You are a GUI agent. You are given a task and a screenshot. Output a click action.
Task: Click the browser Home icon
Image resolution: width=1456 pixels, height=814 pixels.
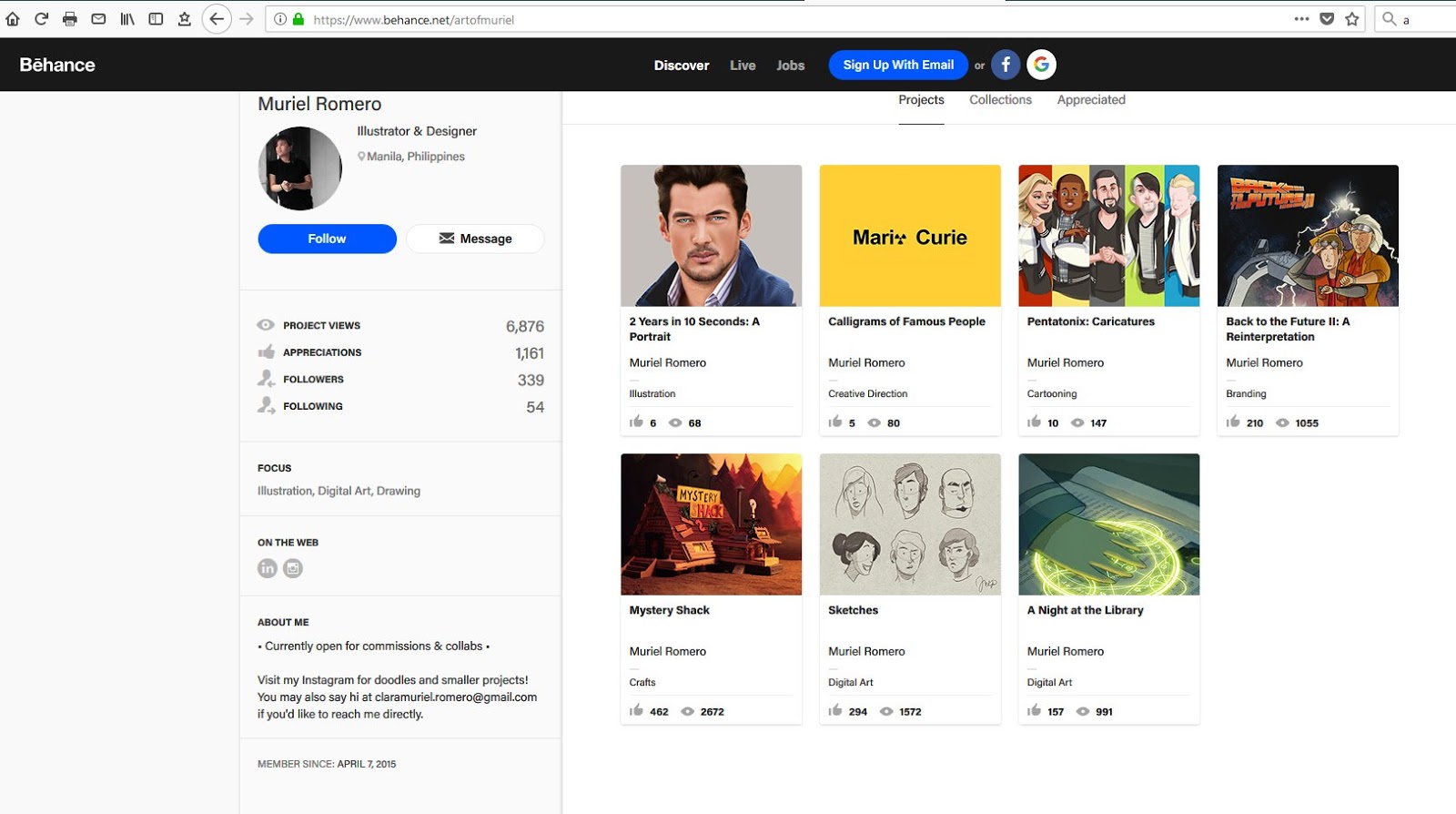tap(13, 18)
